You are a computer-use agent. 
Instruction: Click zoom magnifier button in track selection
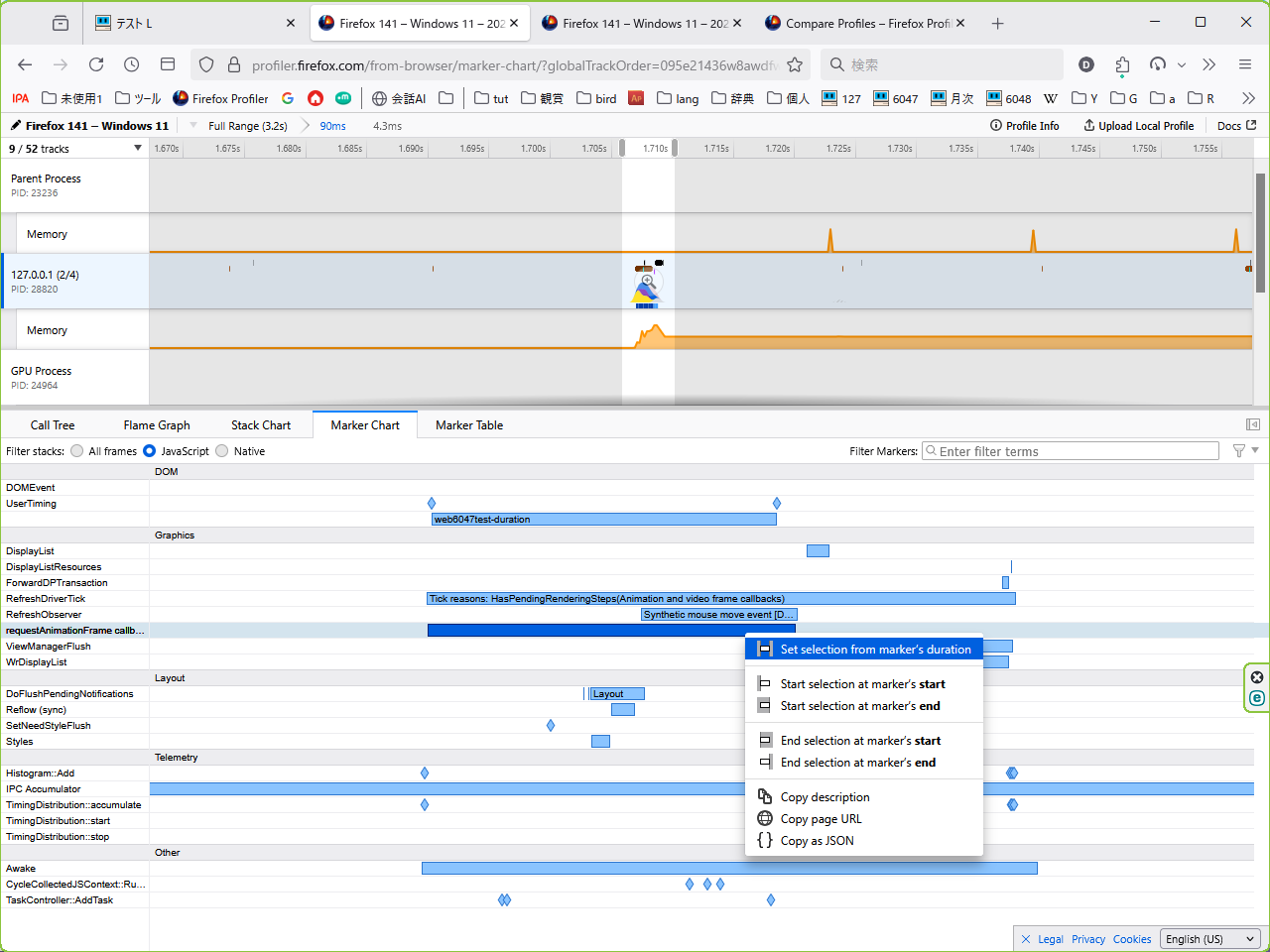pos(648,281)
